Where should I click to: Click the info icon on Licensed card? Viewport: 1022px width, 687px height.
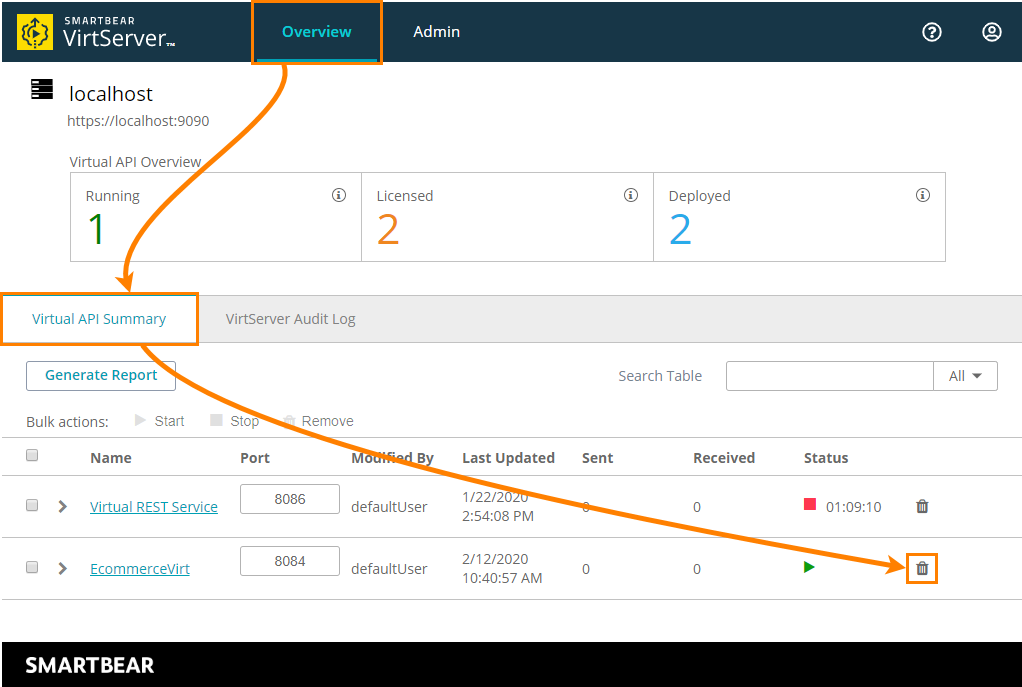click(630, 195)
